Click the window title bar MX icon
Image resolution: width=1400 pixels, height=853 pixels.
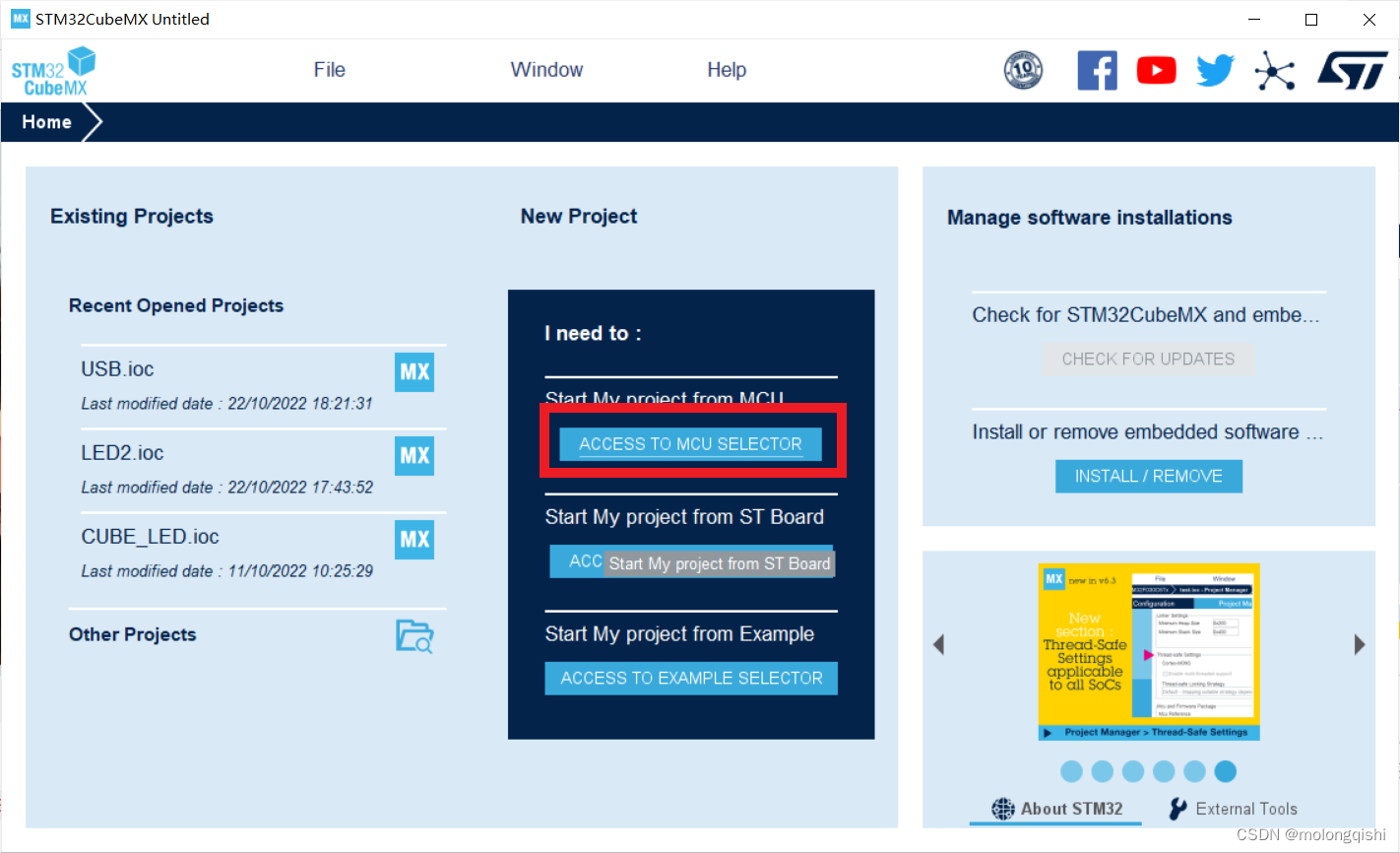[20, 19]
